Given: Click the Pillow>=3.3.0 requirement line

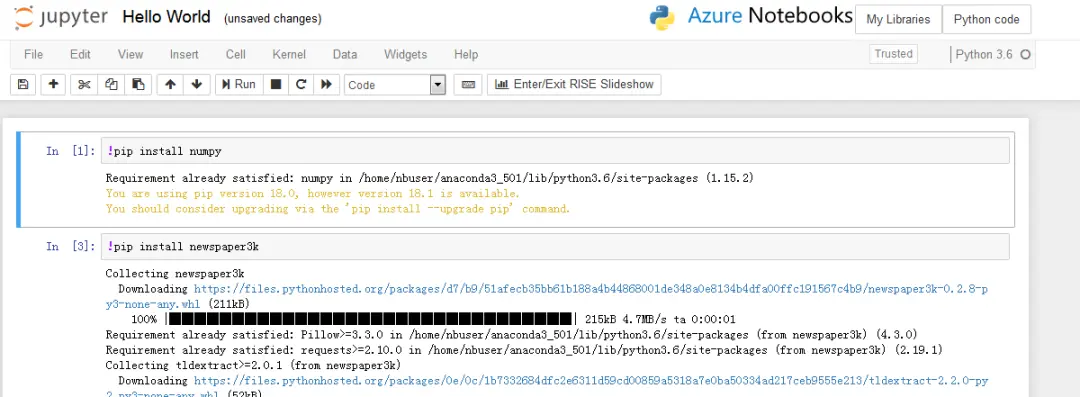Looking at the screenshot, I should point(511,334).
